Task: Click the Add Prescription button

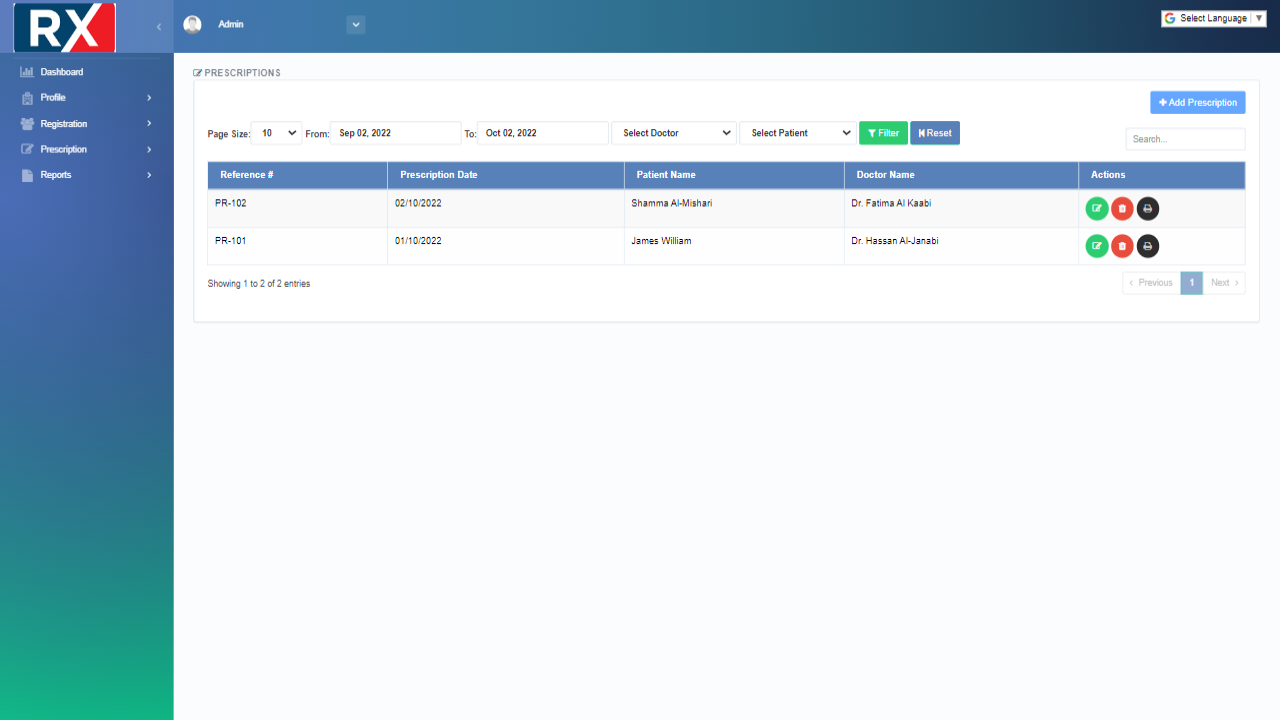Action: point(1197,103)
